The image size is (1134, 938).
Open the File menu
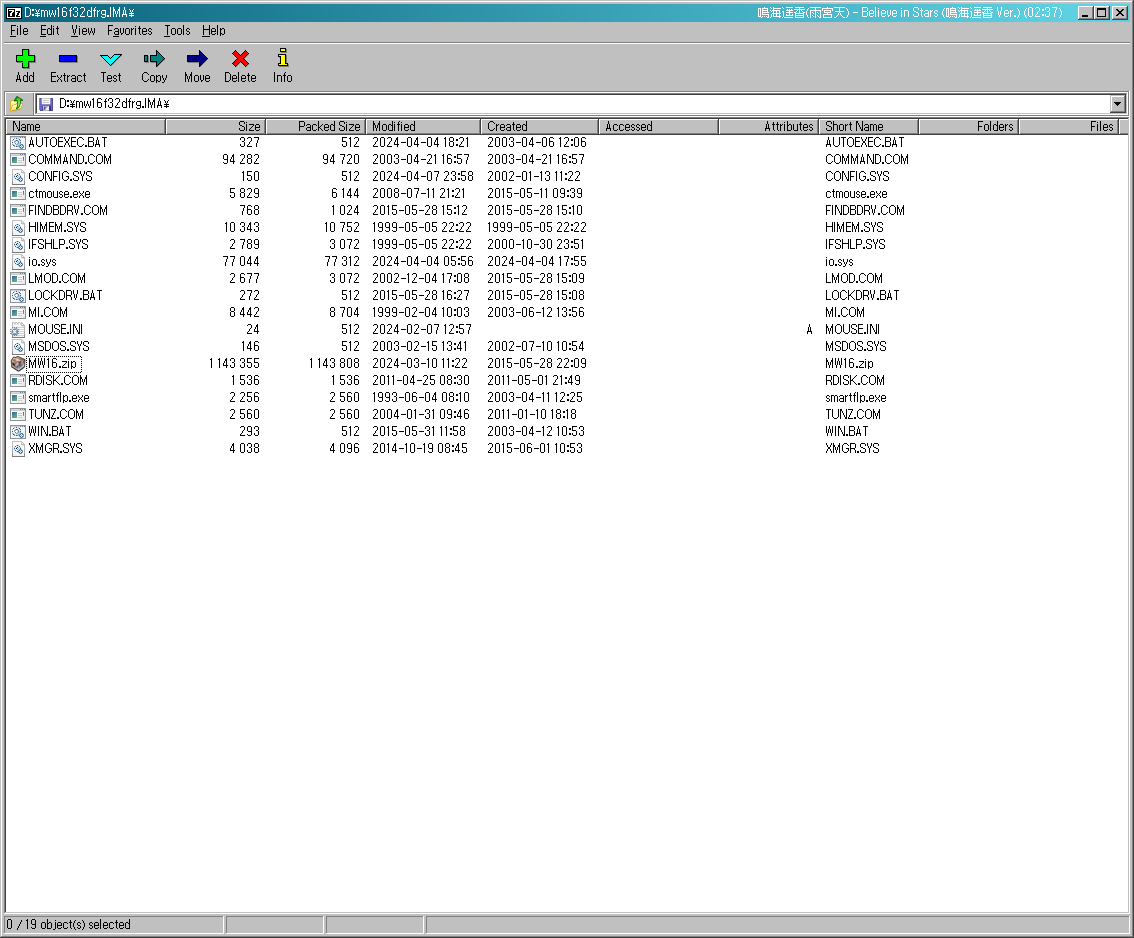(19, 31)
